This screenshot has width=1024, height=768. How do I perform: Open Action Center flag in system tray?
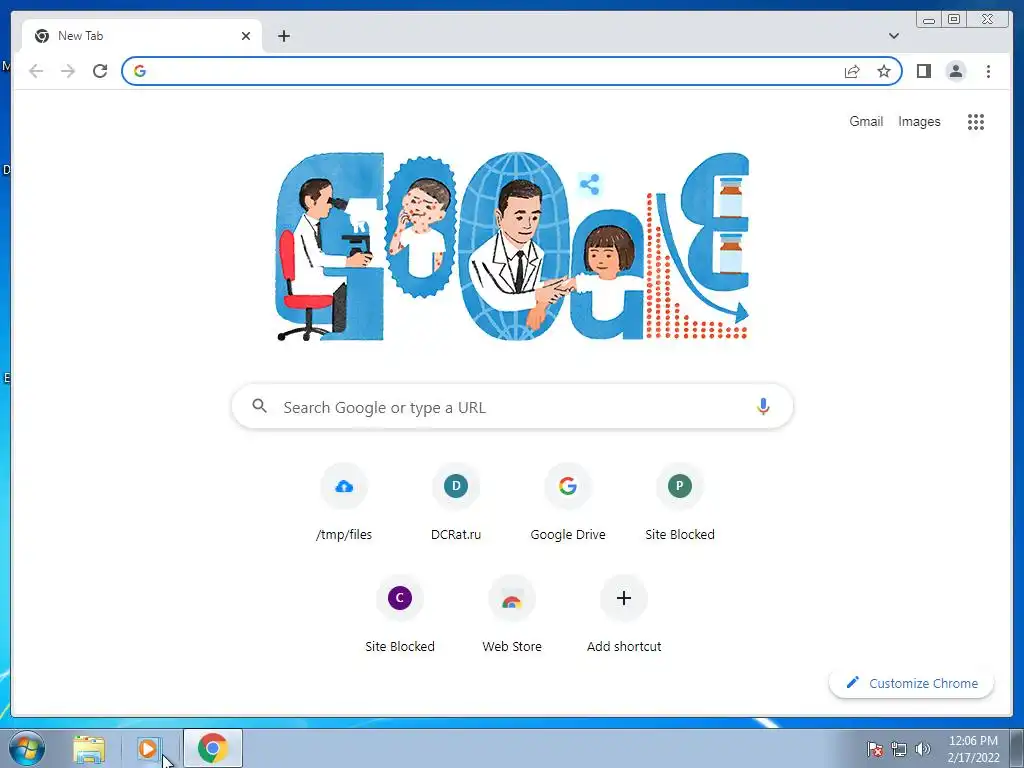(875, 749)
